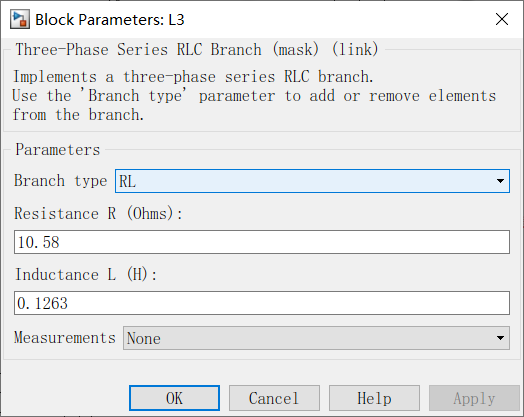Click the Block Parameters: L3 title text
Image resolution: width=524 pixels, height=417 pixels.
pyautogui.click(x=110, y=20)
